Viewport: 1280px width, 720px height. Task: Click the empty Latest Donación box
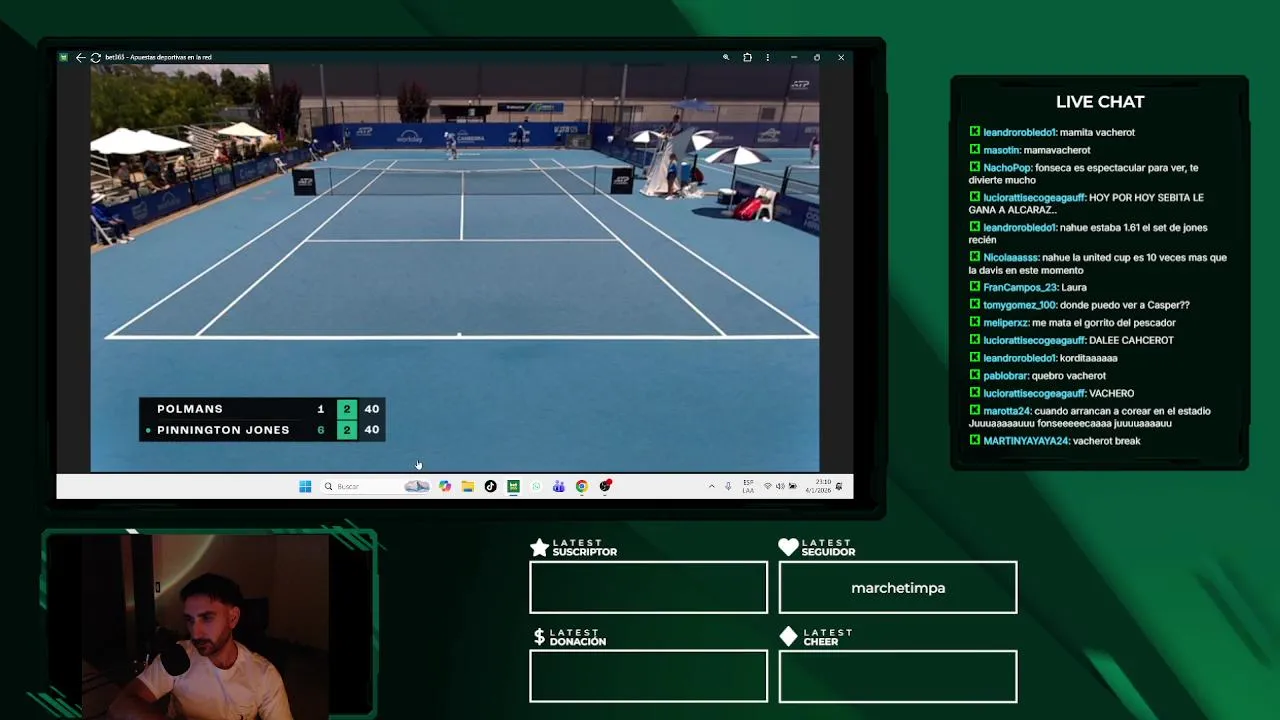coord(649,676)
